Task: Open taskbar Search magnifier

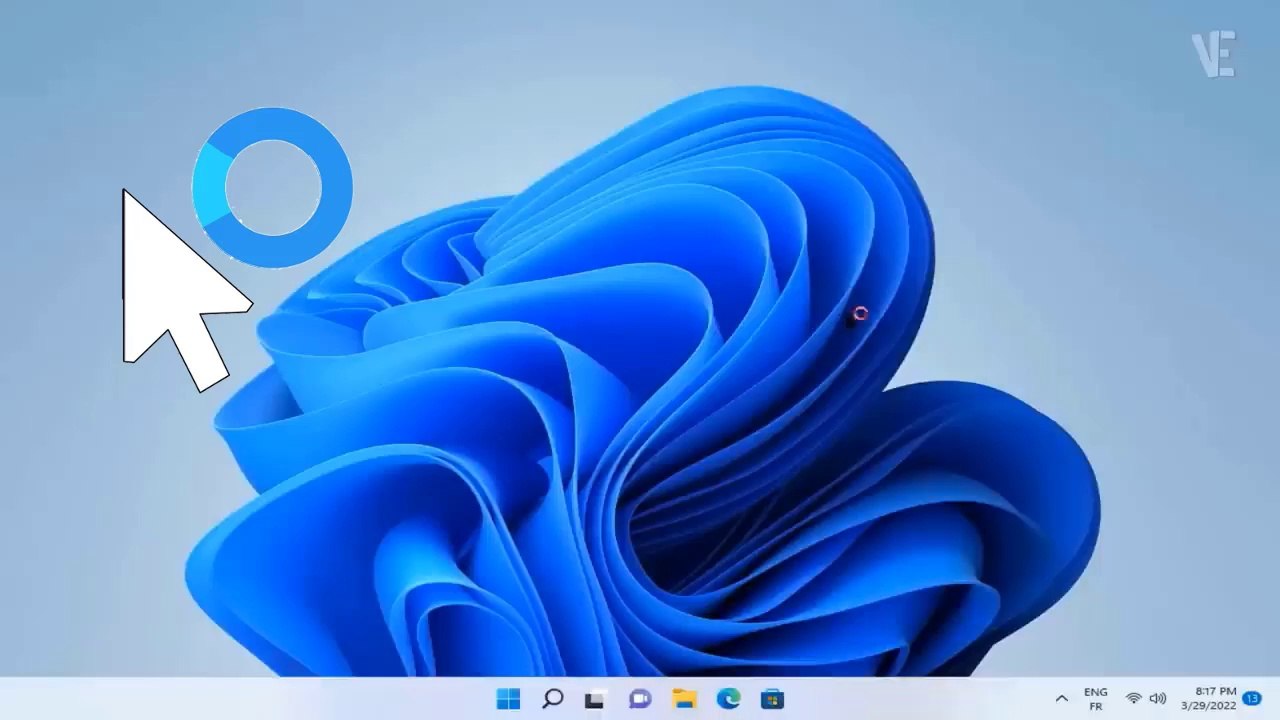Action: pyautogui.click(x=552, y=698)
